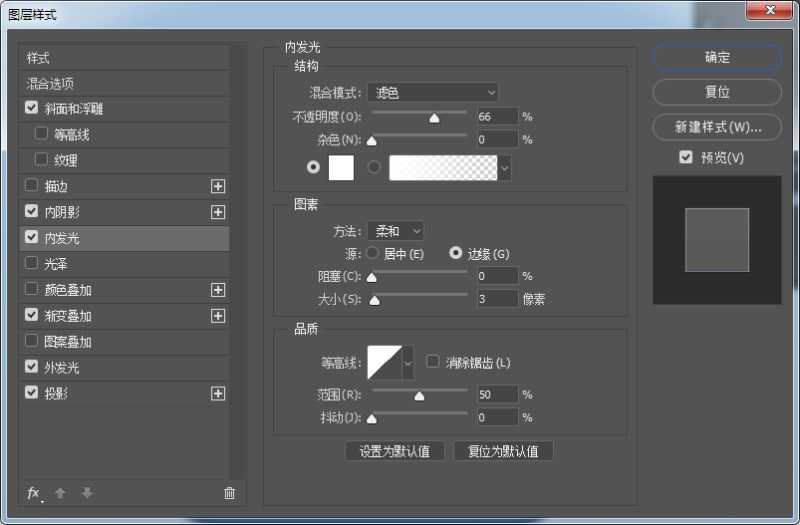Screen dimensions: 800x525
Task: Select the 外发光 effect row
Action: pos(124,368)
